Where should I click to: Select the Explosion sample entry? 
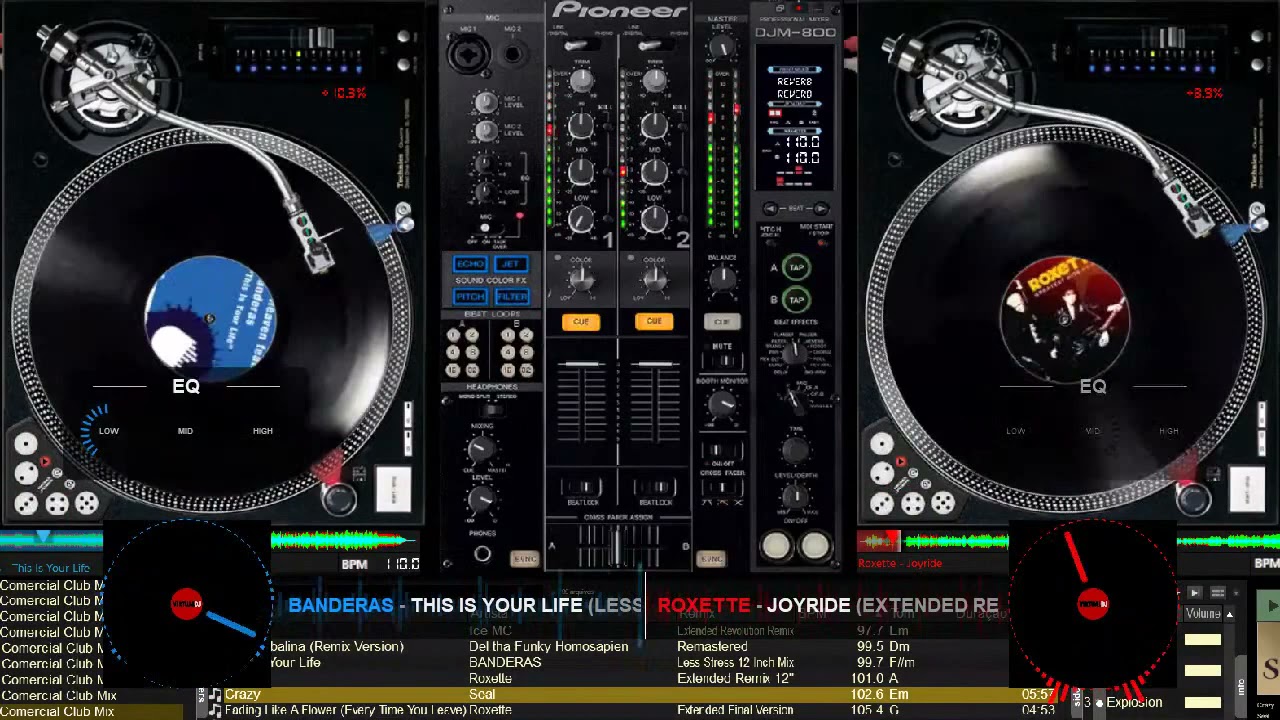coord(1134,702)
